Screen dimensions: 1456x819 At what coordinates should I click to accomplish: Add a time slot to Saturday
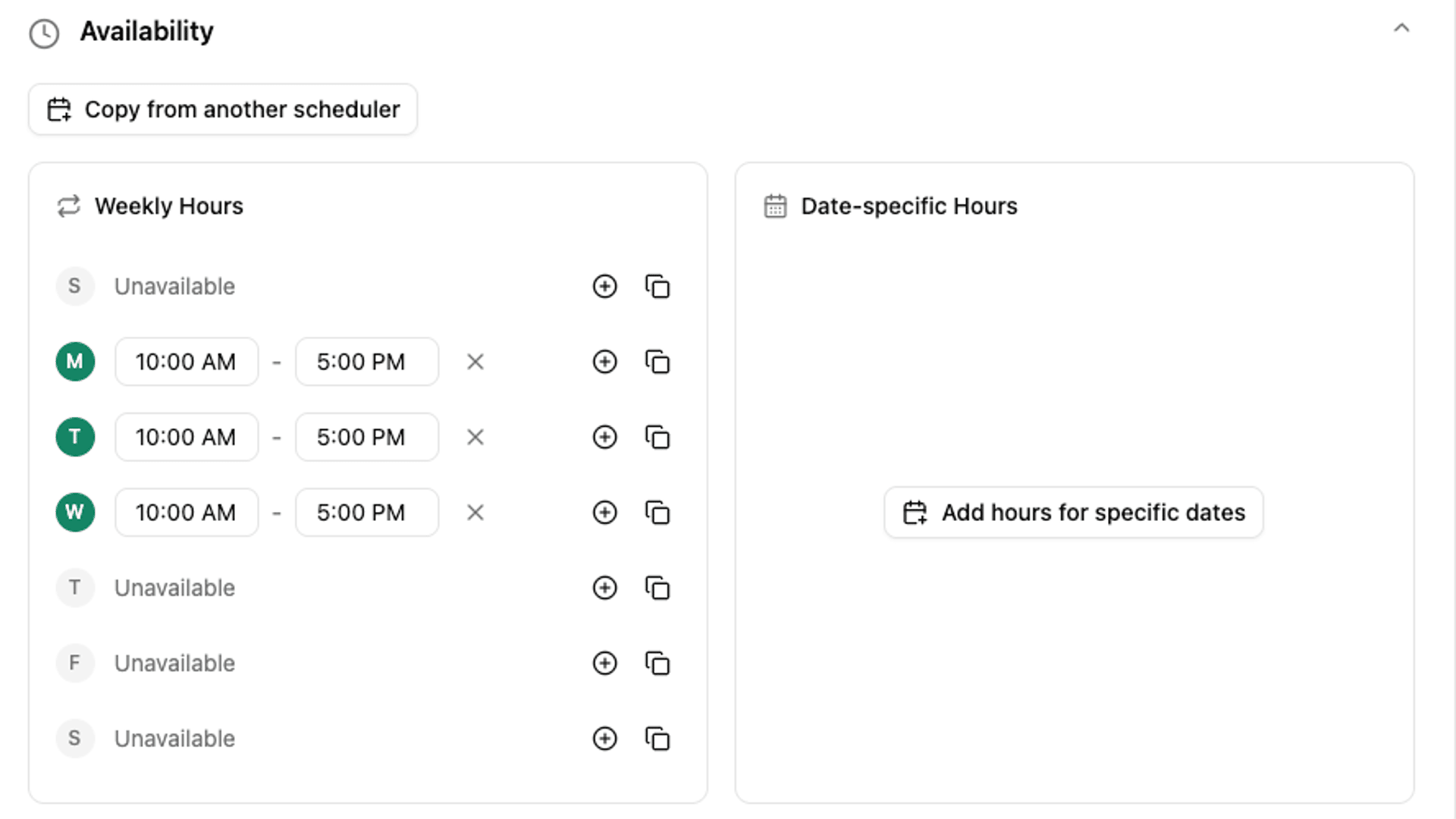tap(604, 739)
